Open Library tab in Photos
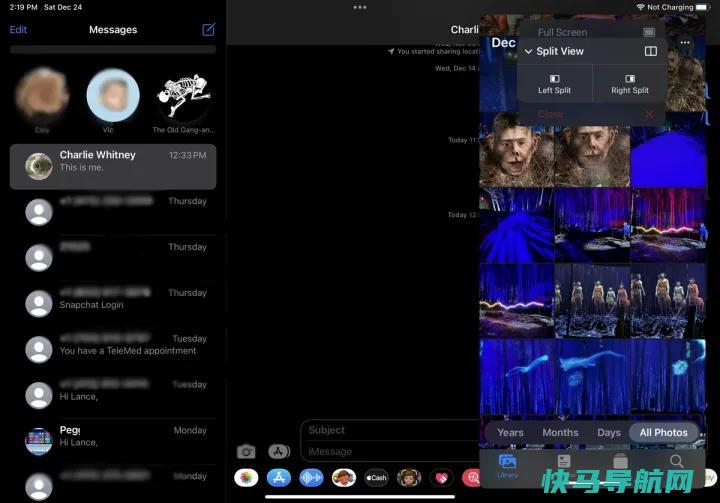The width and height of the screenshot is (720, 503). 507,466
